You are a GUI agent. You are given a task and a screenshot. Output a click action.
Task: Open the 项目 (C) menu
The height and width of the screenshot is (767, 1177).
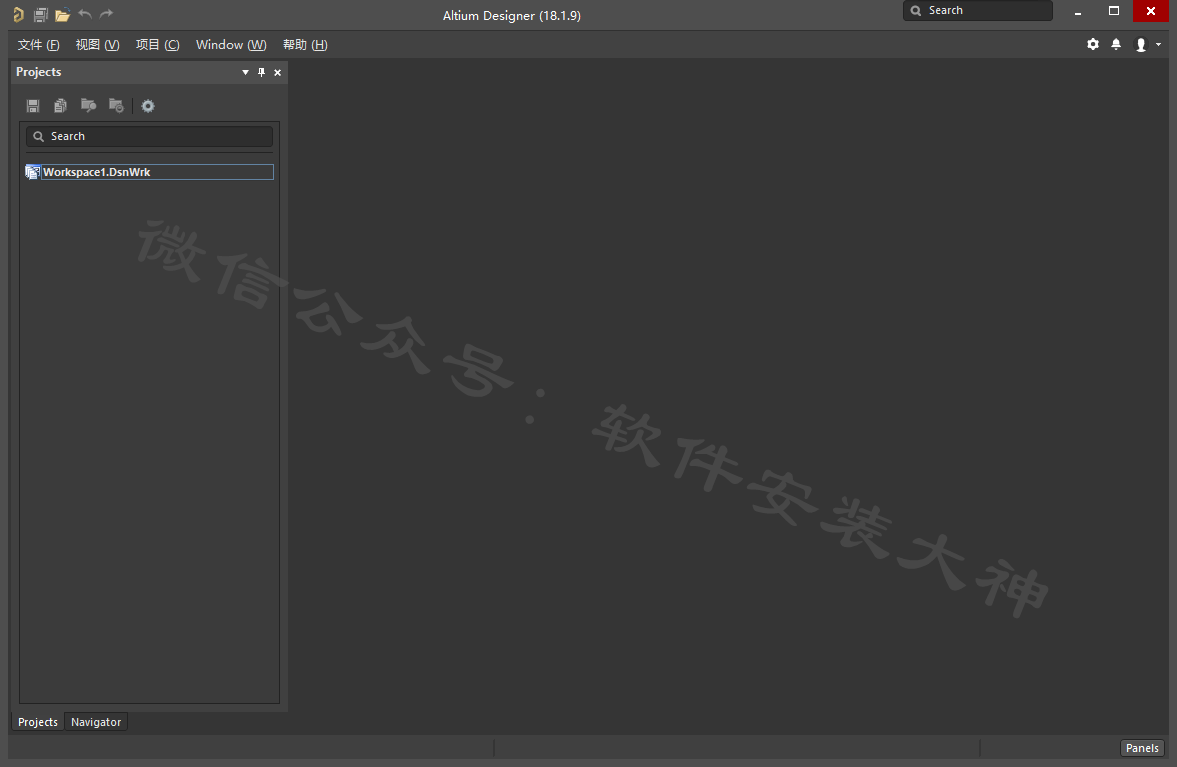click(x=158, y=45)
